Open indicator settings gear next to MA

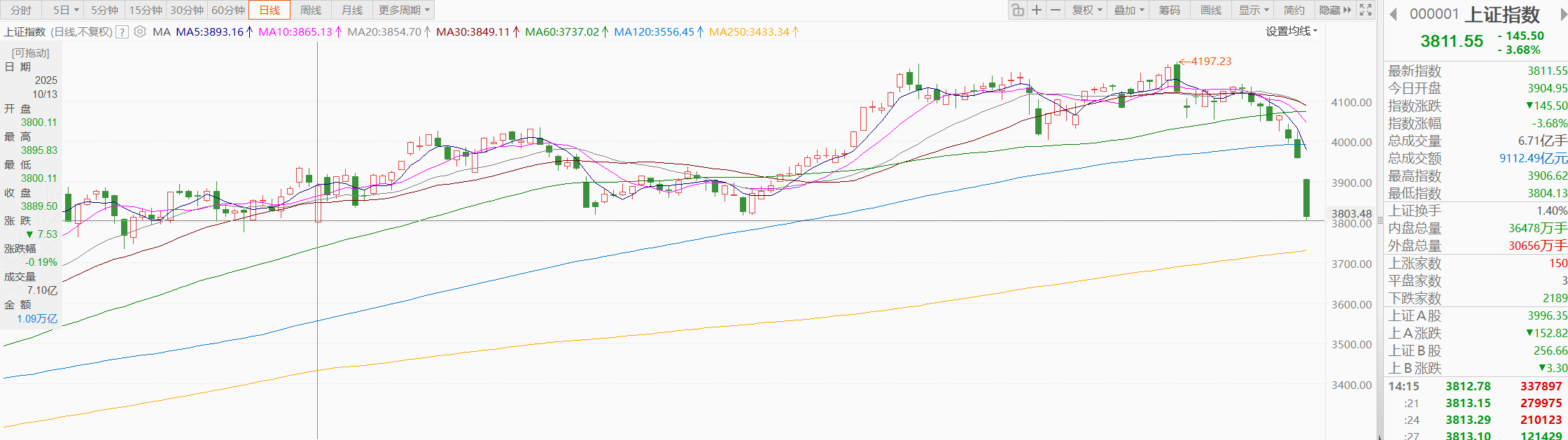140,31
